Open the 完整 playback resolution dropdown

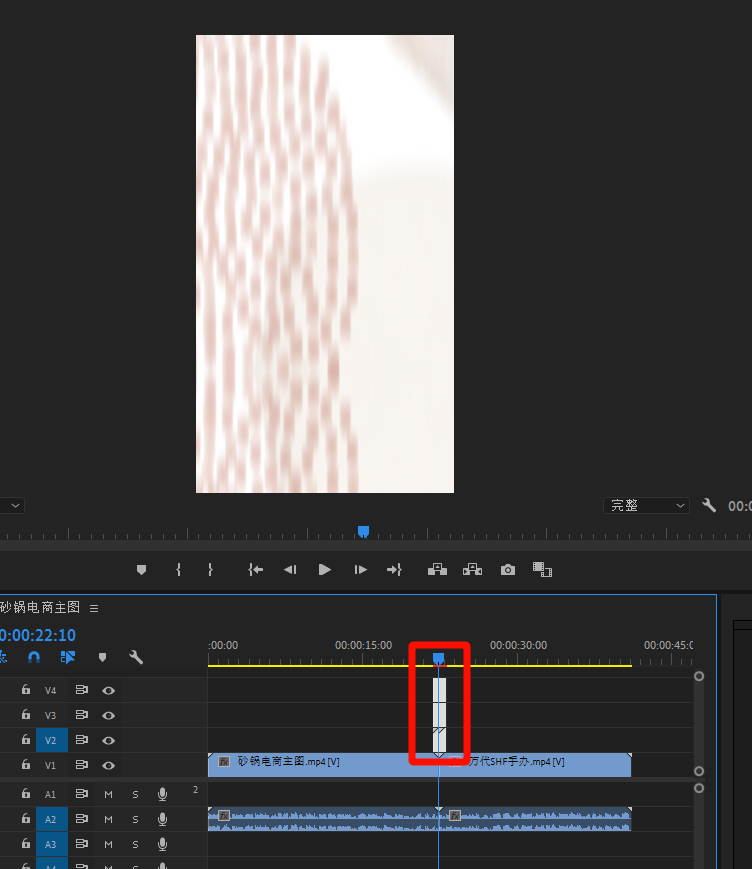(646, 506)
